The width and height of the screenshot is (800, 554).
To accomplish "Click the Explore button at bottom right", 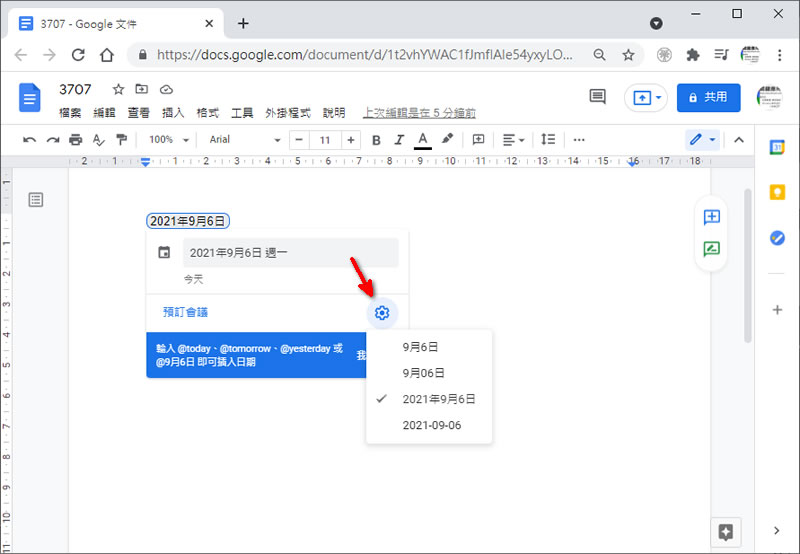I will (x=726, y=532).
